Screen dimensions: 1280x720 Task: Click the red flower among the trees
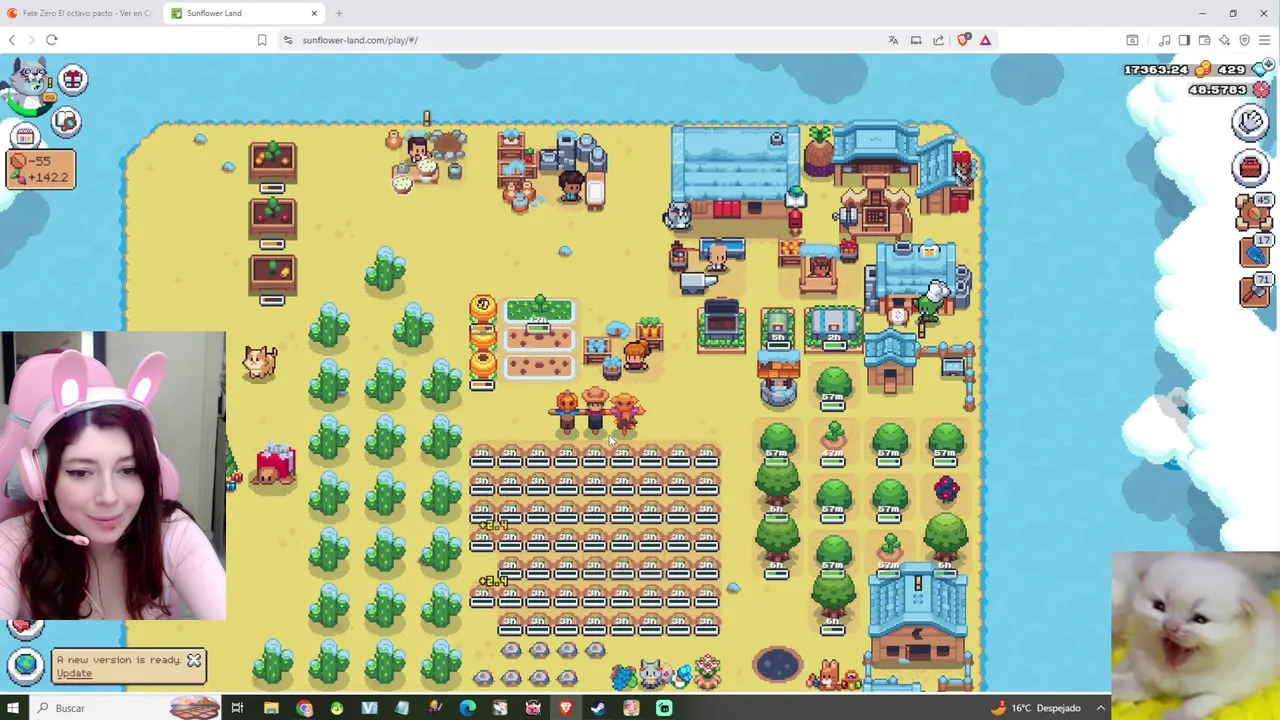click(946, 489)
